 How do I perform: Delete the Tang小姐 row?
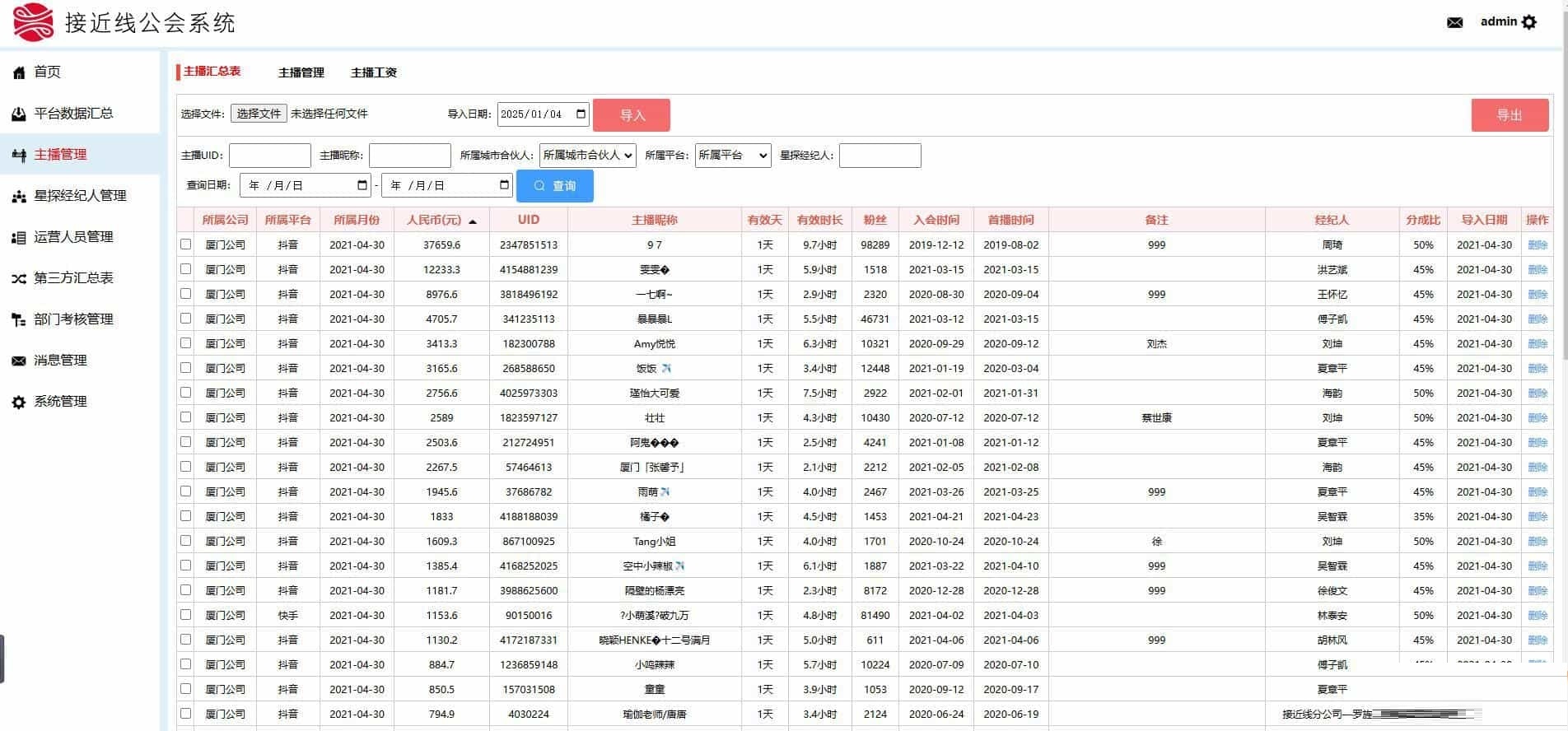click(x=1537, y=541)
